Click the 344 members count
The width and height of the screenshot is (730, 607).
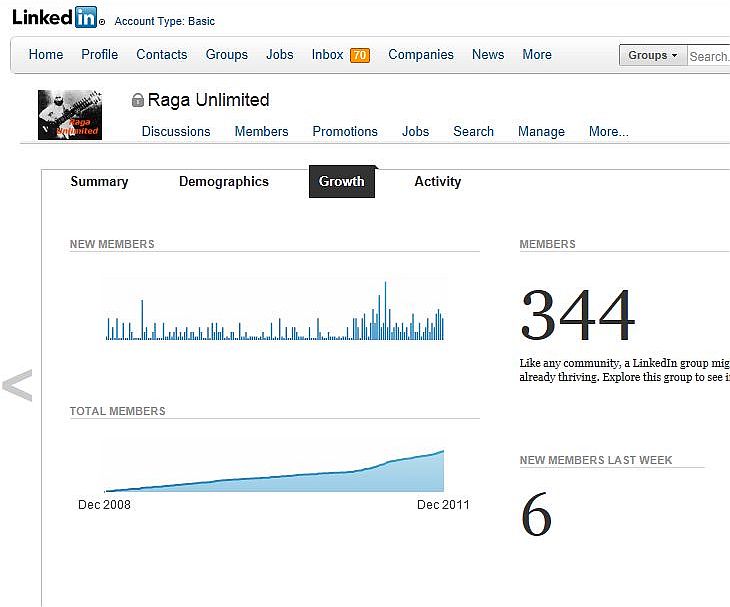click(x=578, y=315)
